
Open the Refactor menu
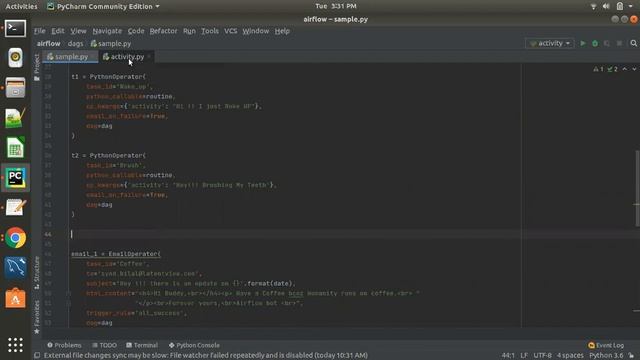tap(163, 31)
